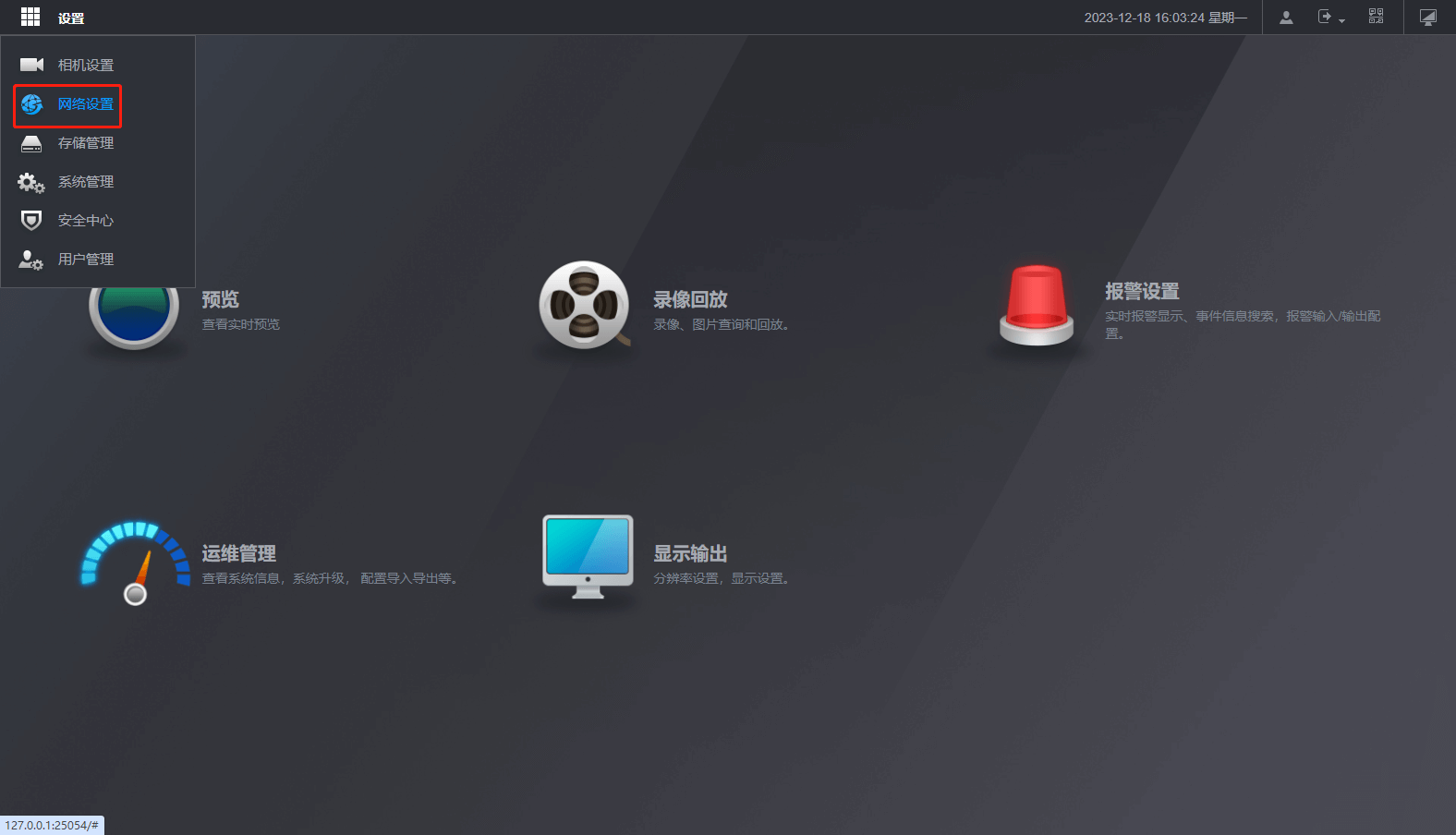This screenshot has width=1456, height=835.
Task: Select 相机设置 menu item
Action: [x=86, y=65]
